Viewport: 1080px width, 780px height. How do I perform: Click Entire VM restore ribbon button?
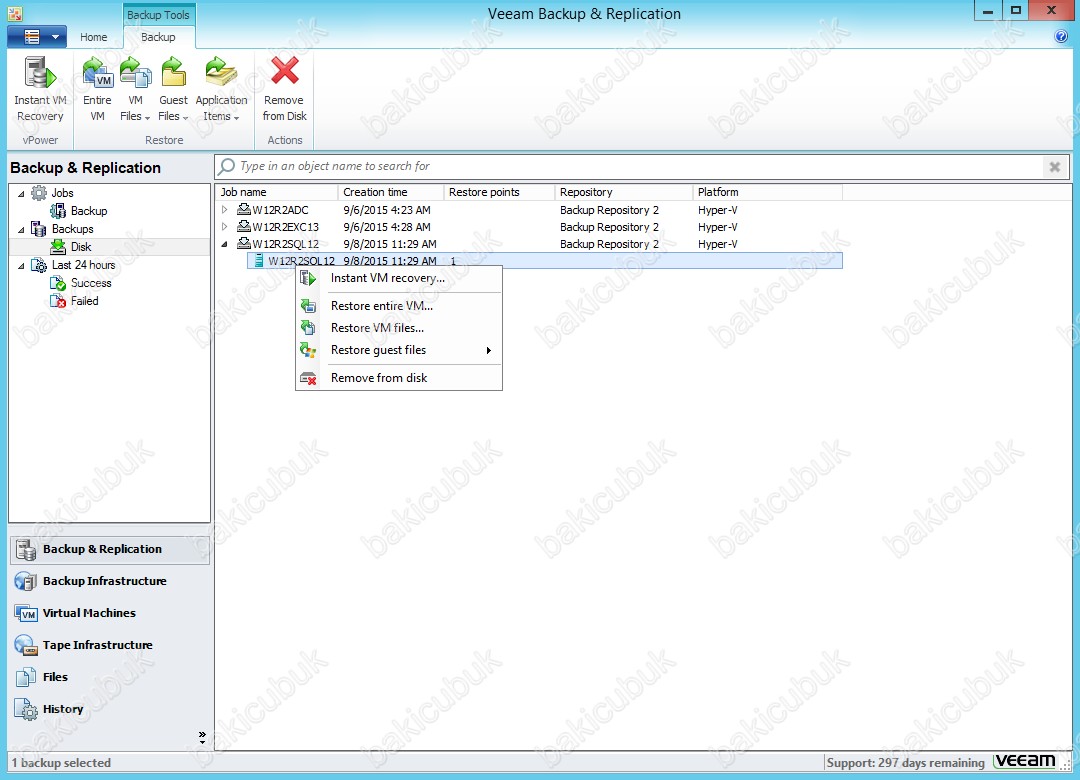[x=97, y=90]
